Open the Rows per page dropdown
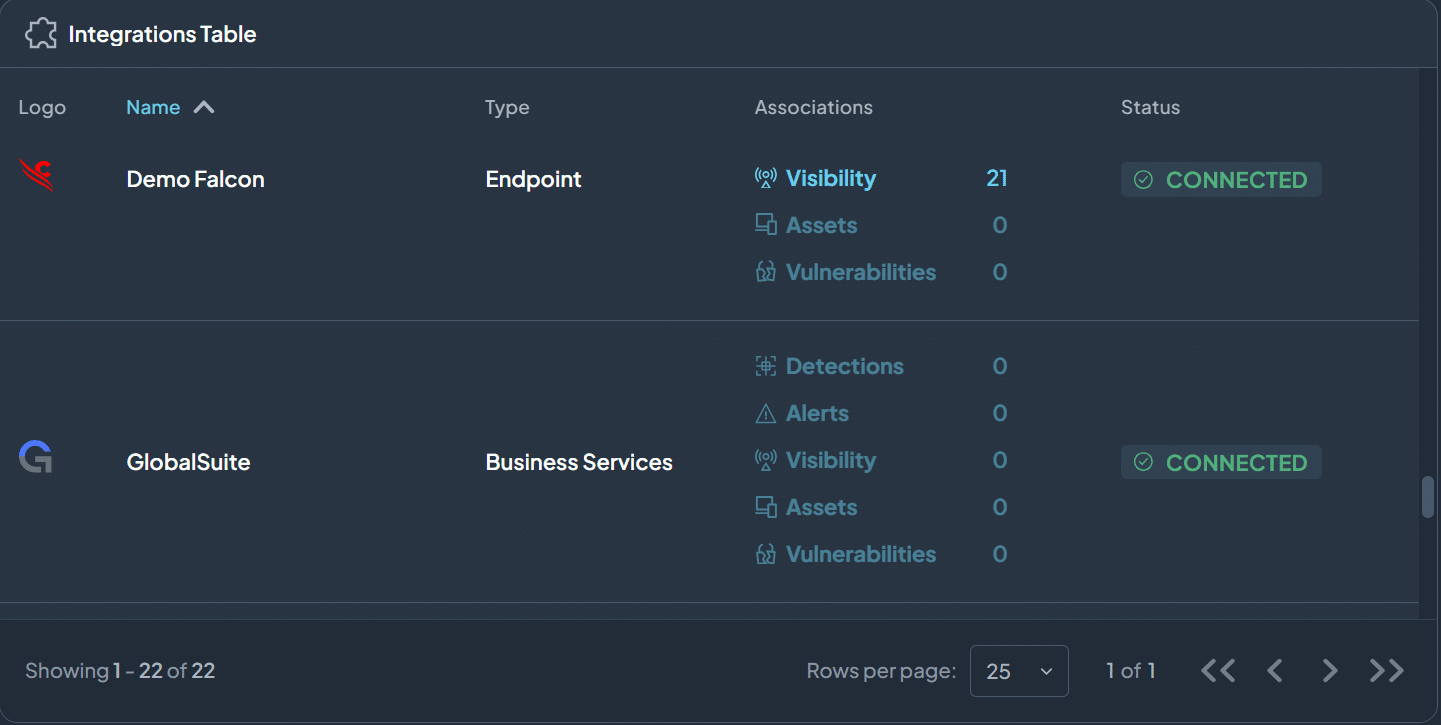Image resolution: width=1441 pixels, height=725 pixels. [1019, 670]
